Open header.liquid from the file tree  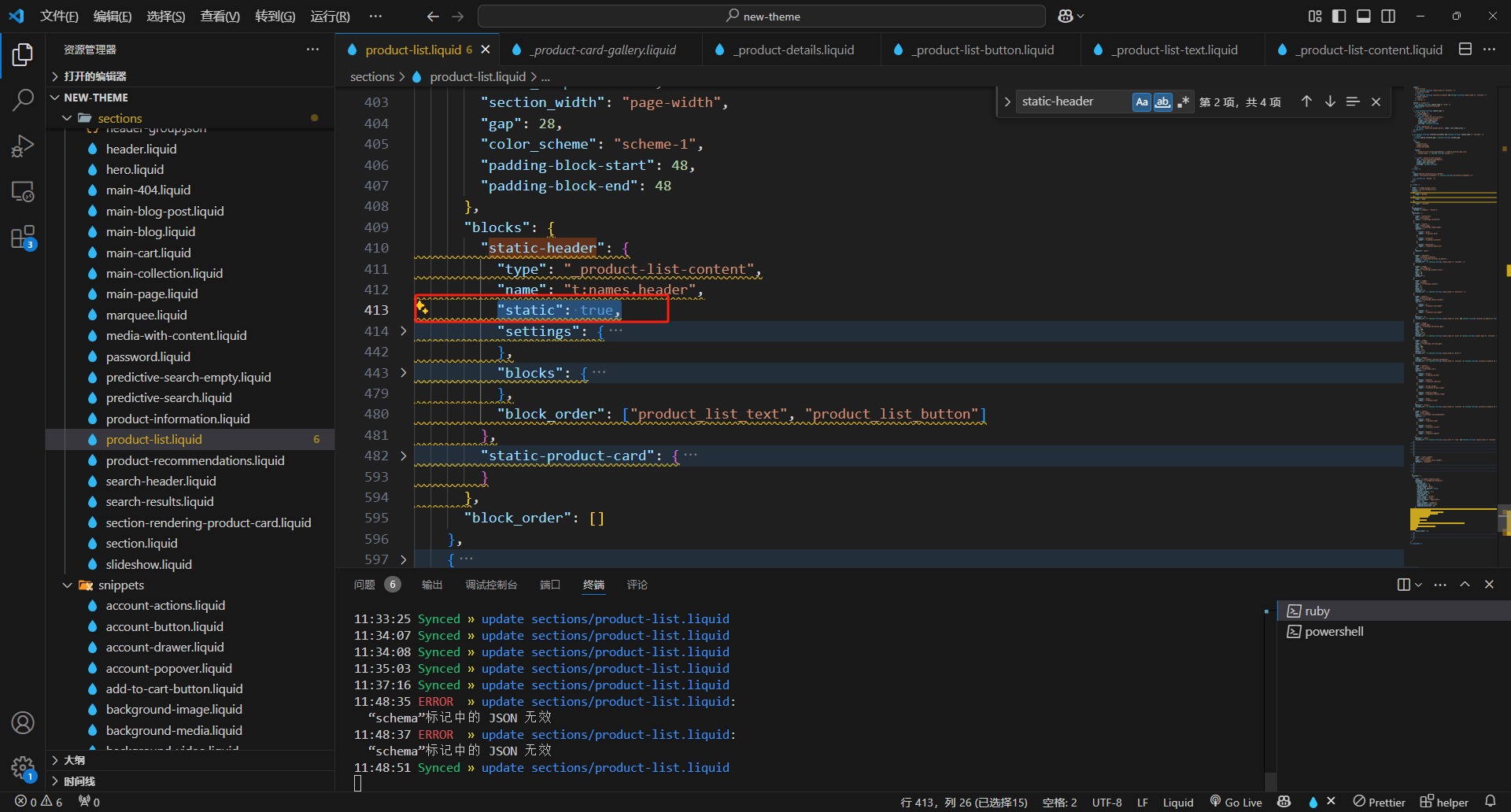141,149
